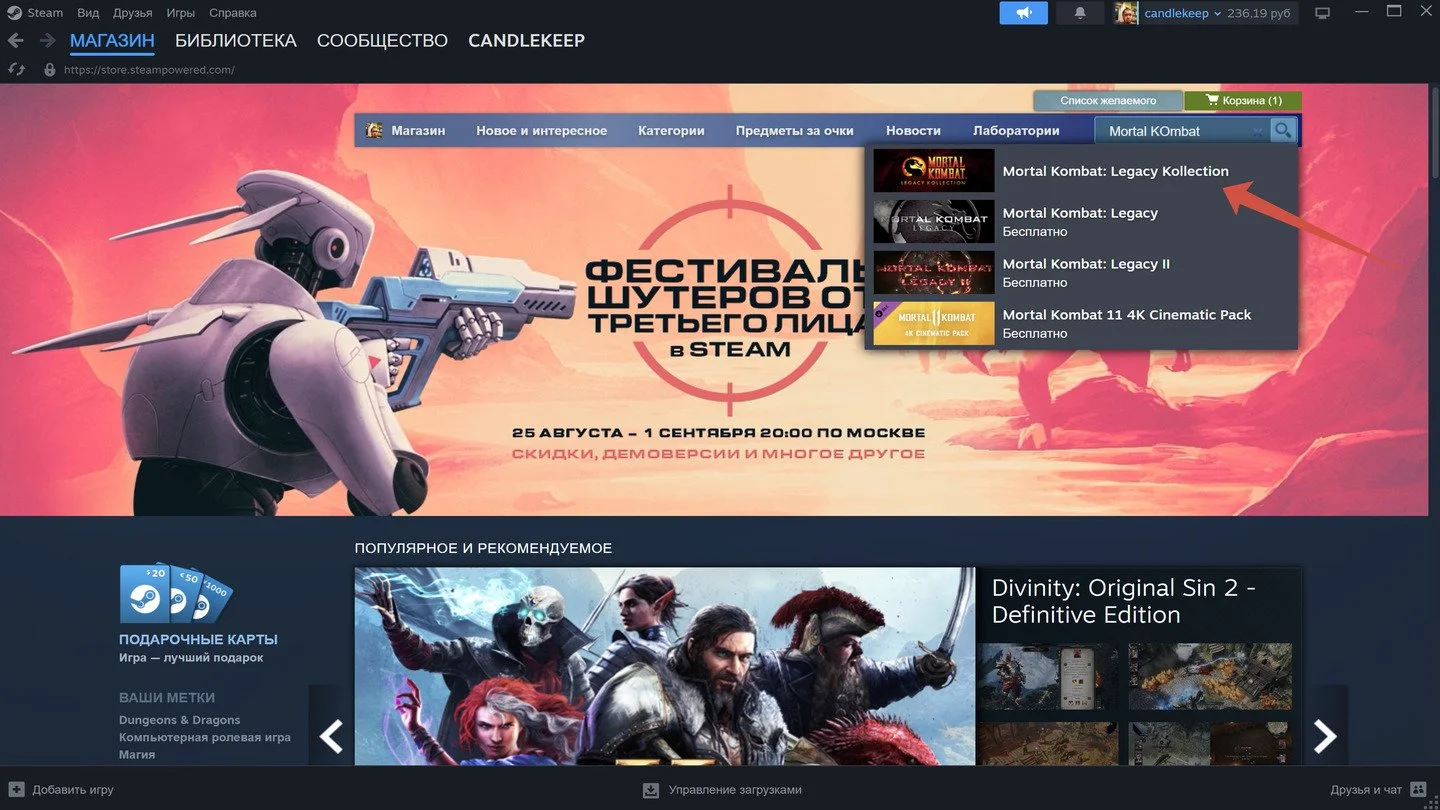
Task: Click the padlock icon beside the URL
Action: click(50, 70)
